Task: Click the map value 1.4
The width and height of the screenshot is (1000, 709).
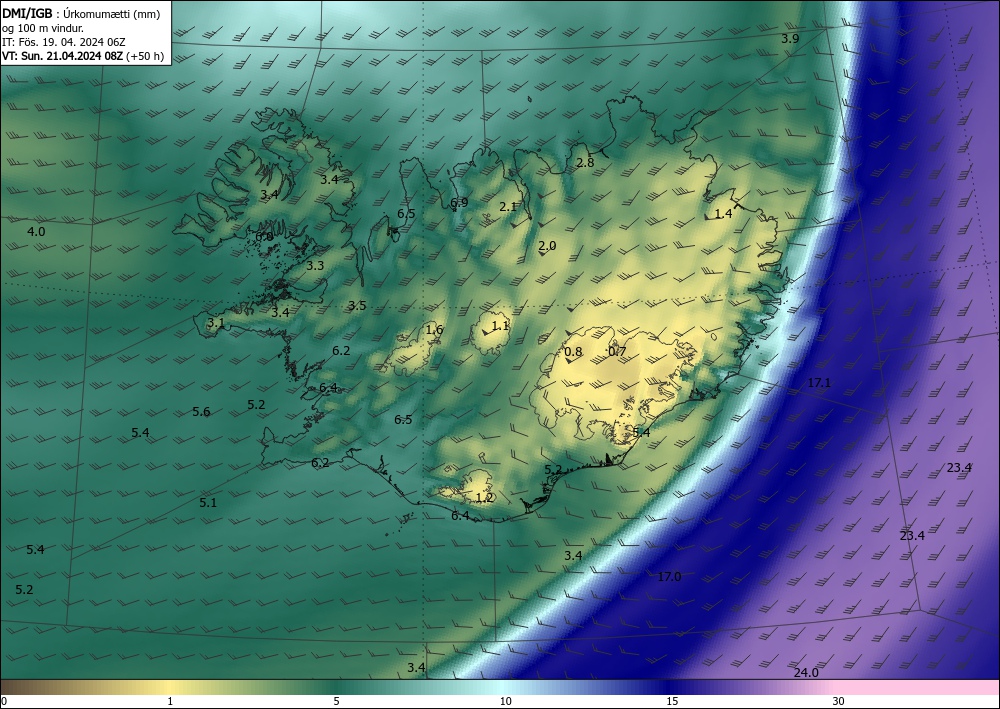Action: point(723,214)
